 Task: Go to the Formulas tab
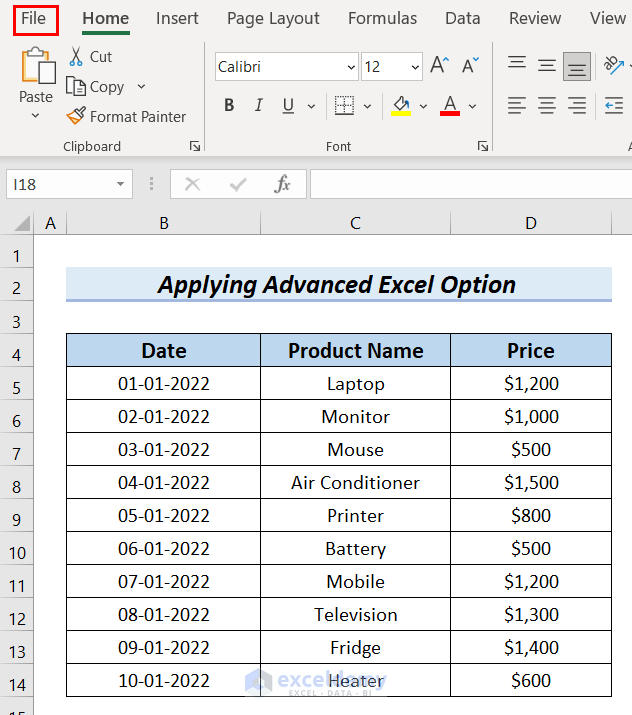click(382, 19)
